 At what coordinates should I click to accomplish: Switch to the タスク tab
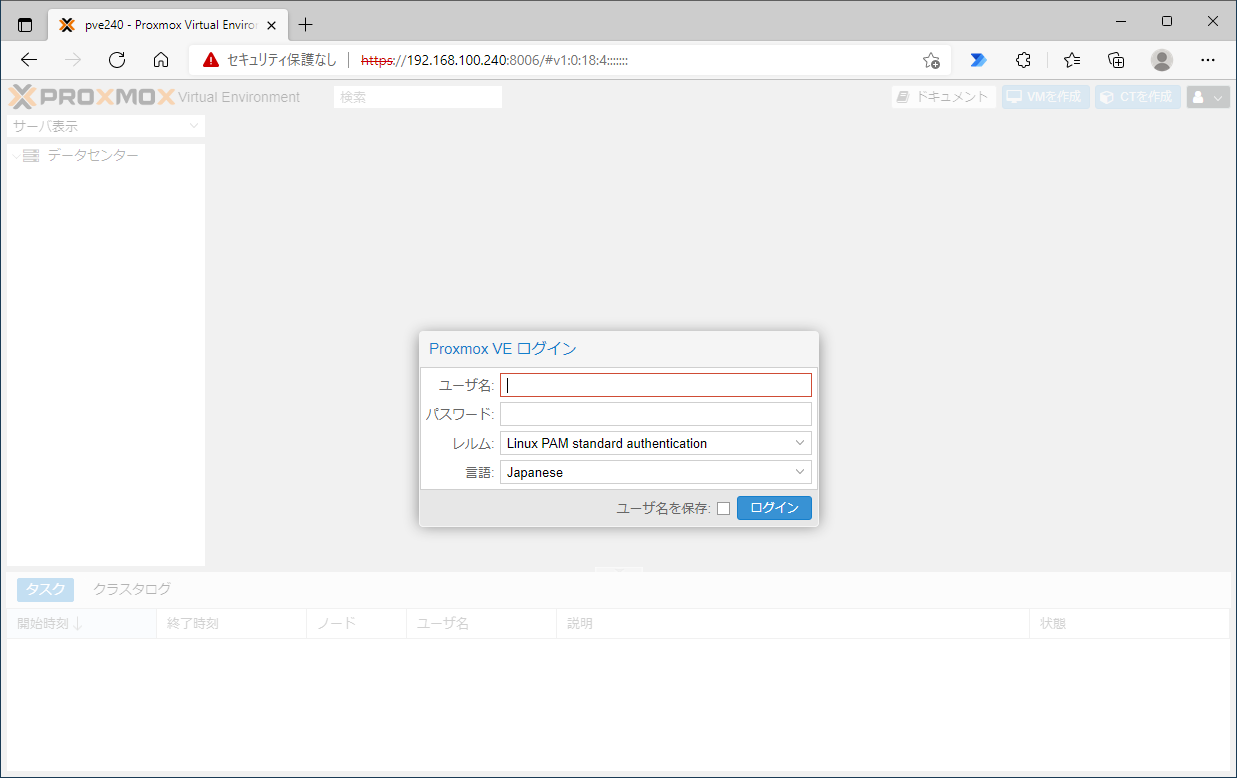coord(45,590)
